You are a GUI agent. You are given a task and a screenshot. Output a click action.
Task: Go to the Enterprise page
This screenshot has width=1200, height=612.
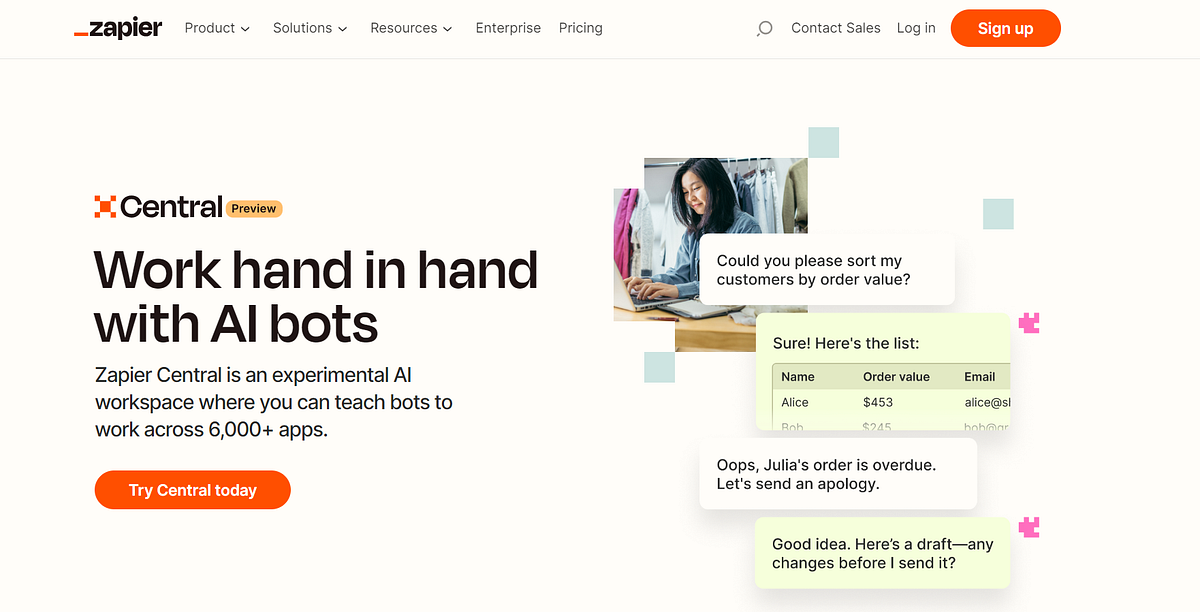508,28
